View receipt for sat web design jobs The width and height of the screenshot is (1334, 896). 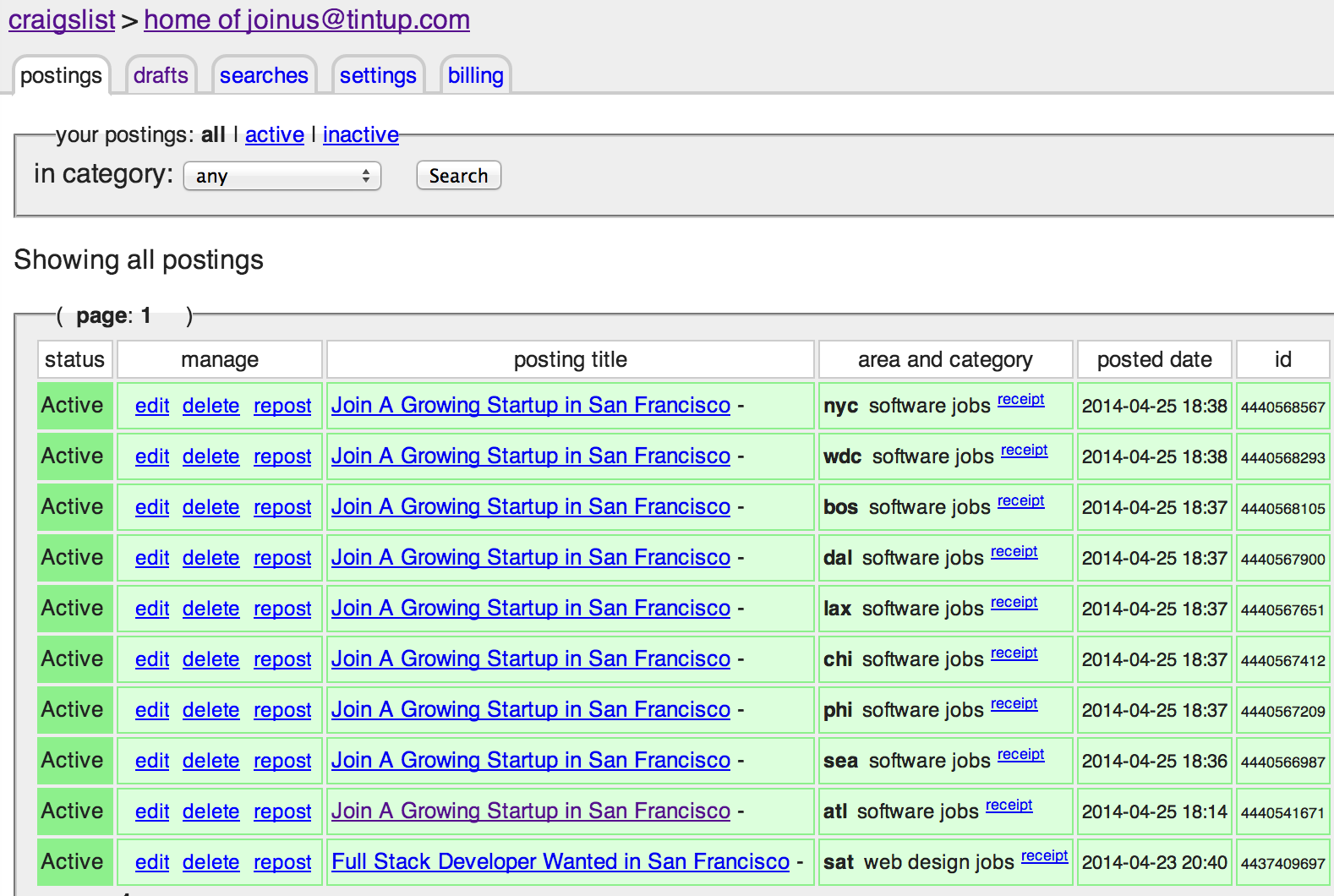(x=1045, y=855)
